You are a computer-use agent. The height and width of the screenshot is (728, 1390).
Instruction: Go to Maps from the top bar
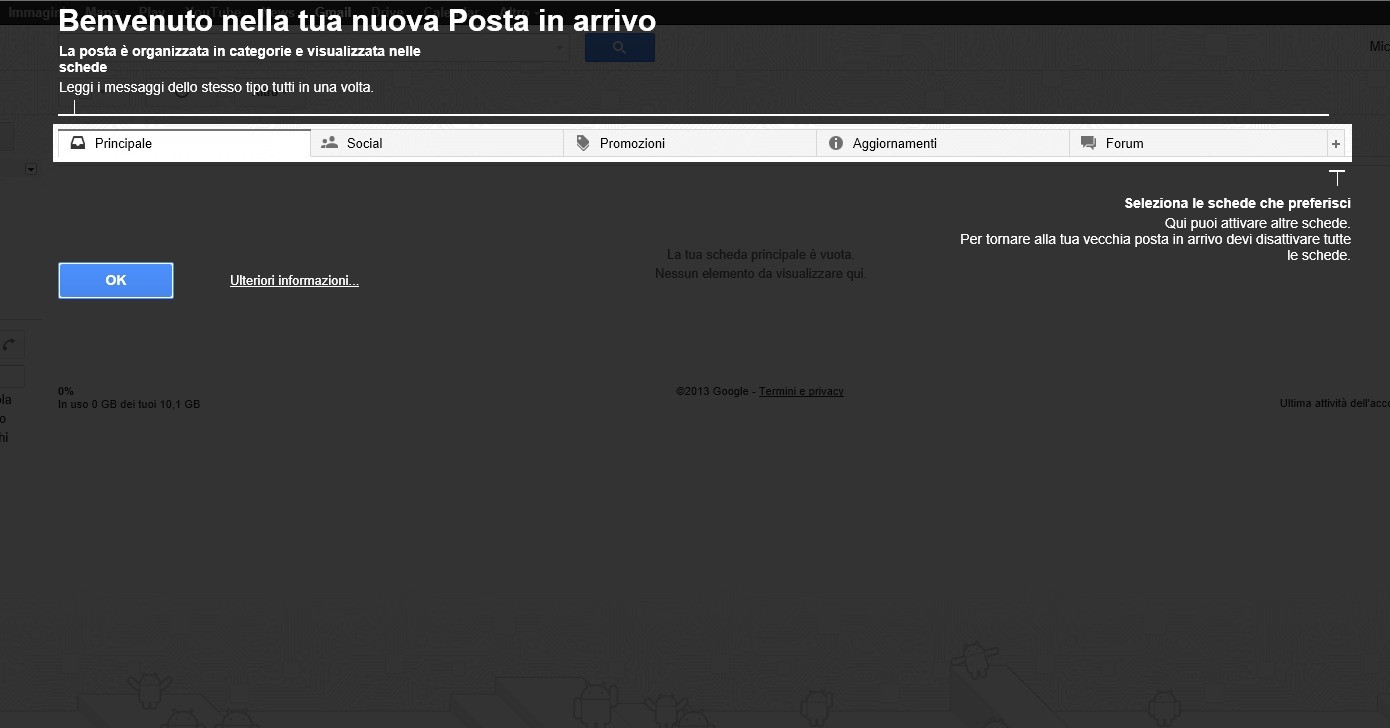click(x=101, y=12)
